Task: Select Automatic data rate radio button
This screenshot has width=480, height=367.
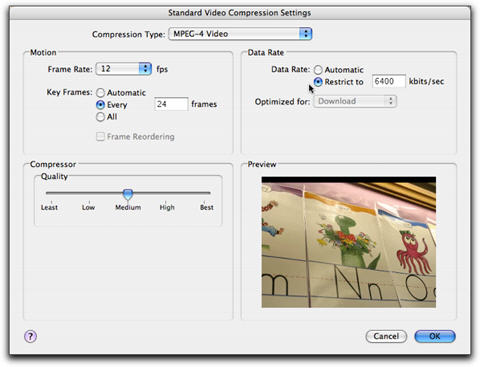Action: pyautogui.click(x=318, y=70)
